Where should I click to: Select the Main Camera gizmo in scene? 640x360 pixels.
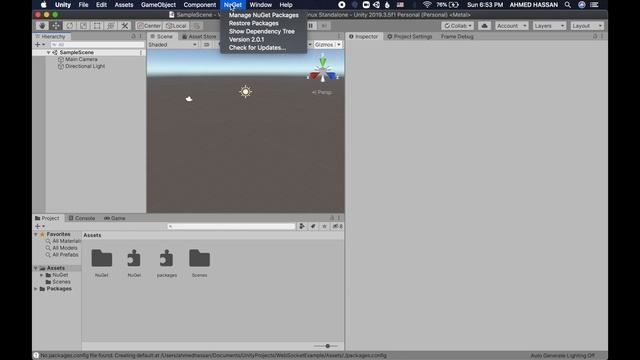[189, 99]
